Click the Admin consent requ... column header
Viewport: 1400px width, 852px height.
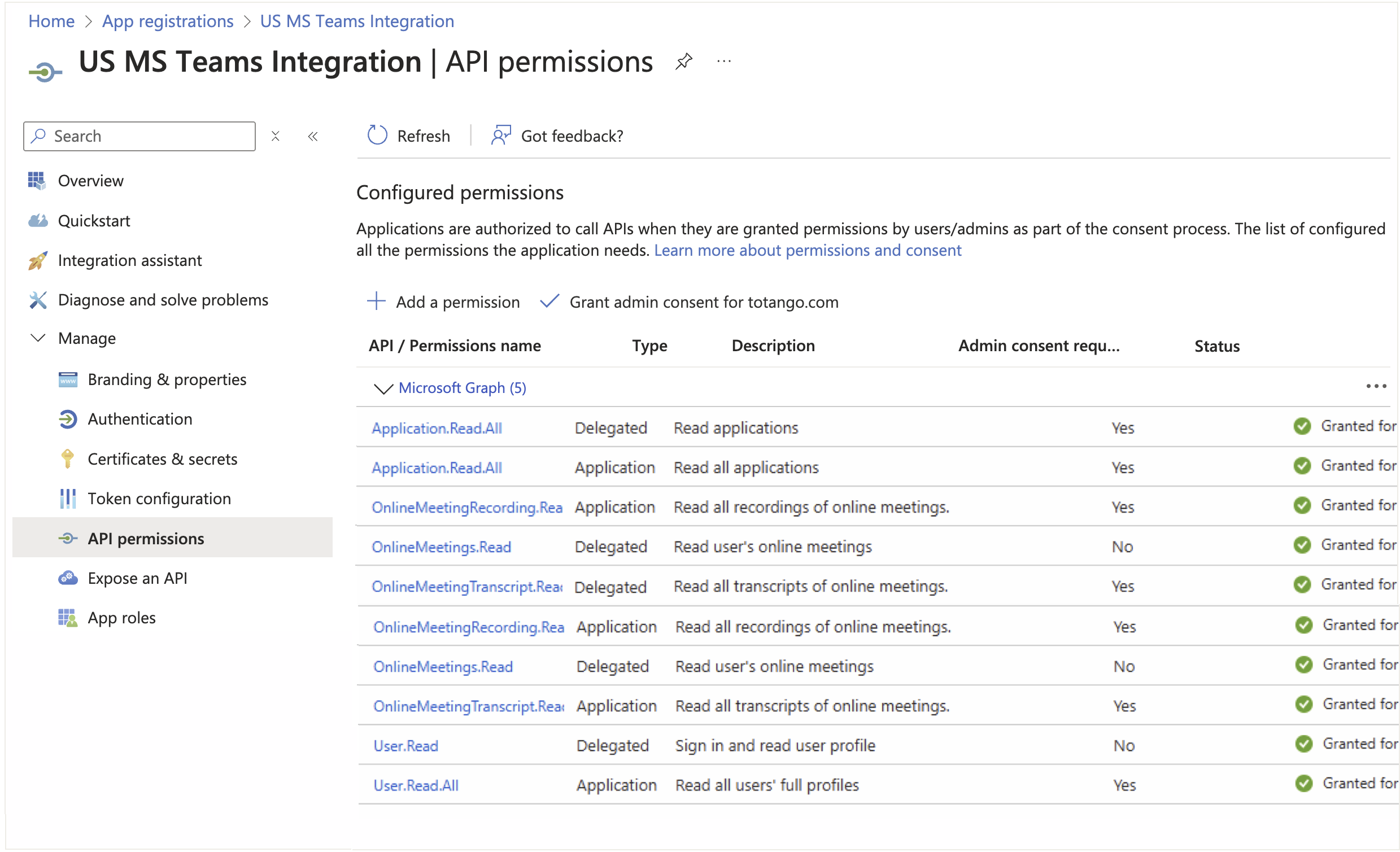1039,346
